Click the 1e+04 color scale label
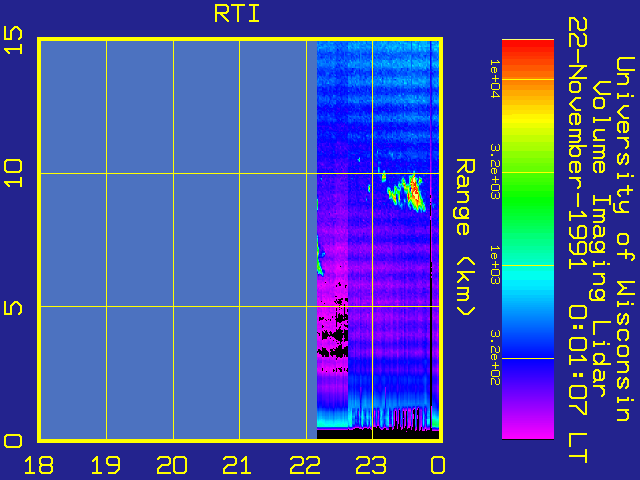The image size is (640, 480). (x=495, y=78)
